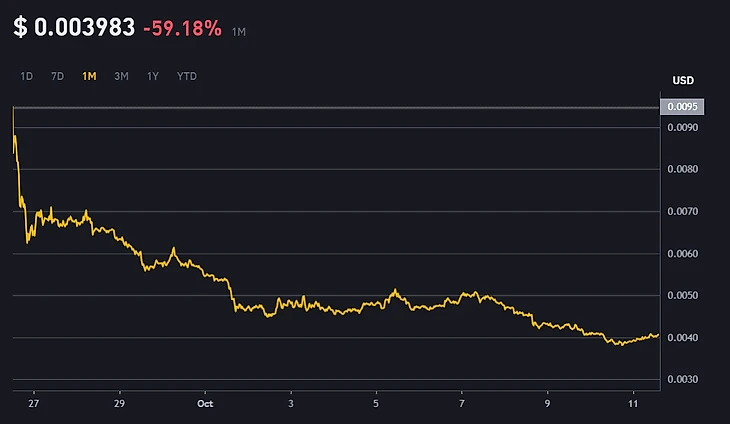Click the highlighted 0.0095 price tag
This screenshot has width=730, height=424.
click(684, 107)
